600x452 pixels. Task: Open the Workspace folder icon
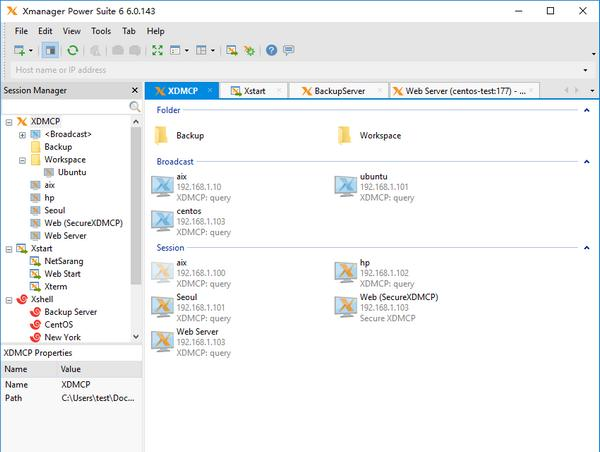click(344, 135)
